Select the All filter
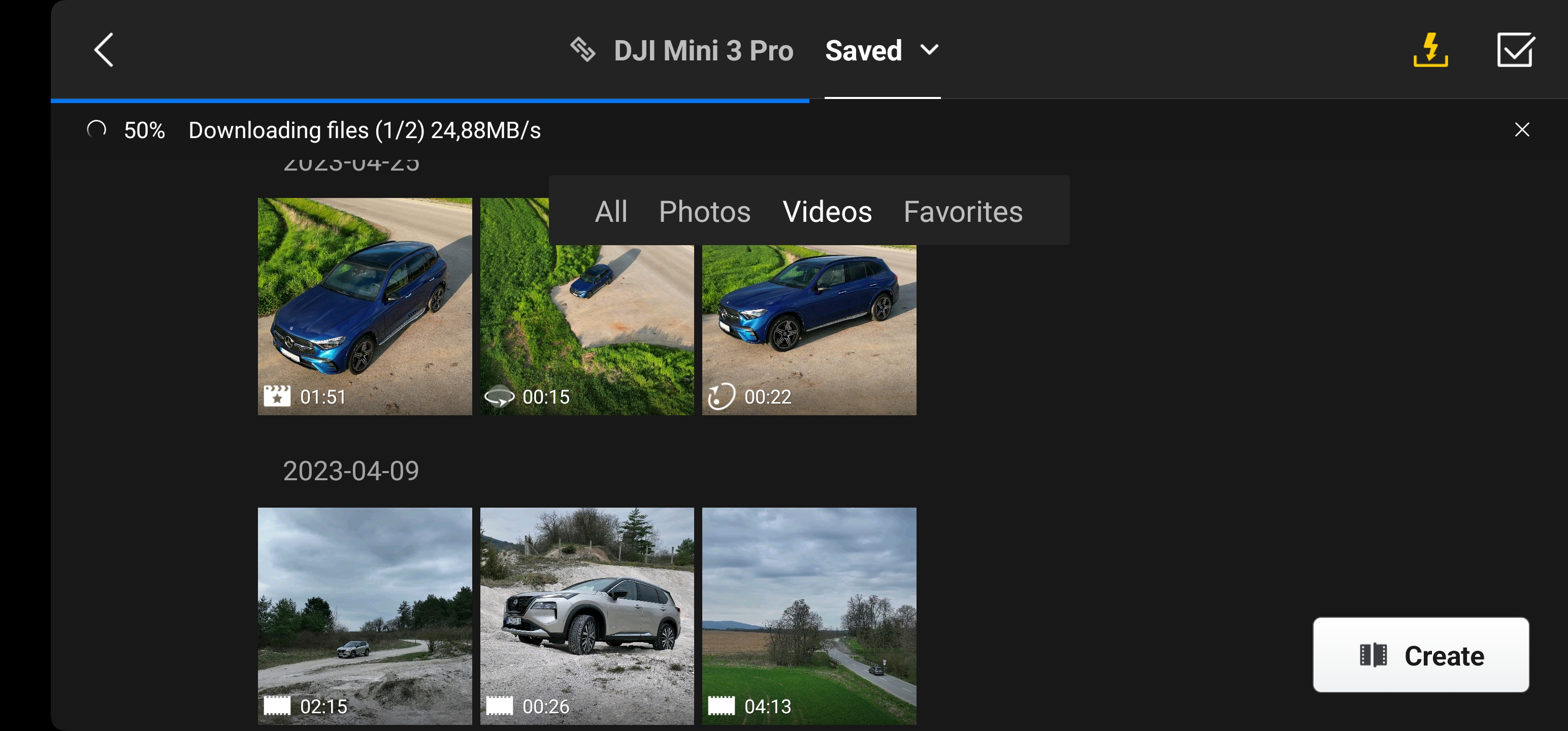The height and width of the screenshot is (731, 1568). [x=610, y=212]
